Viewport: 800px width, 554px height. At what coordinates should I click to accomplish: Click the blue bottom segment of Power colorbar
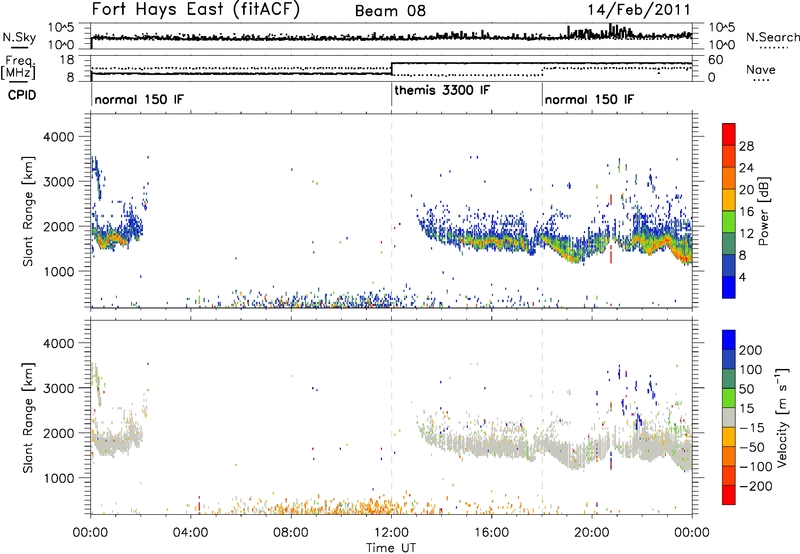coord(729,287)
